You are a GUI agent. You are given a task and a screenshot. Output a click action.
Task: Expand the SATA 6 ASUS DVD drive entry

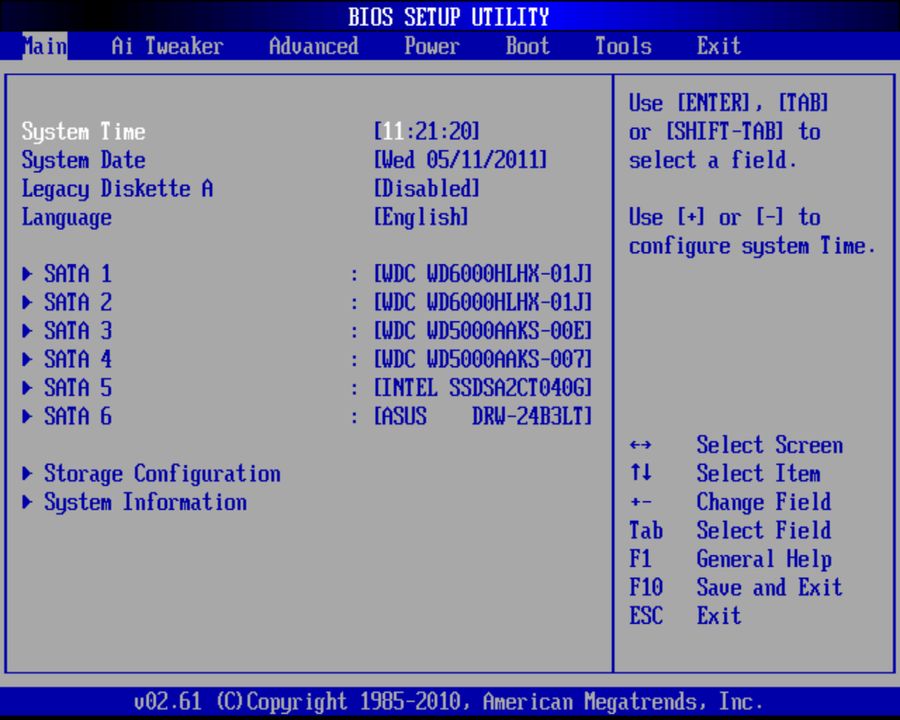pyautogui.click(x=77, y=416)
